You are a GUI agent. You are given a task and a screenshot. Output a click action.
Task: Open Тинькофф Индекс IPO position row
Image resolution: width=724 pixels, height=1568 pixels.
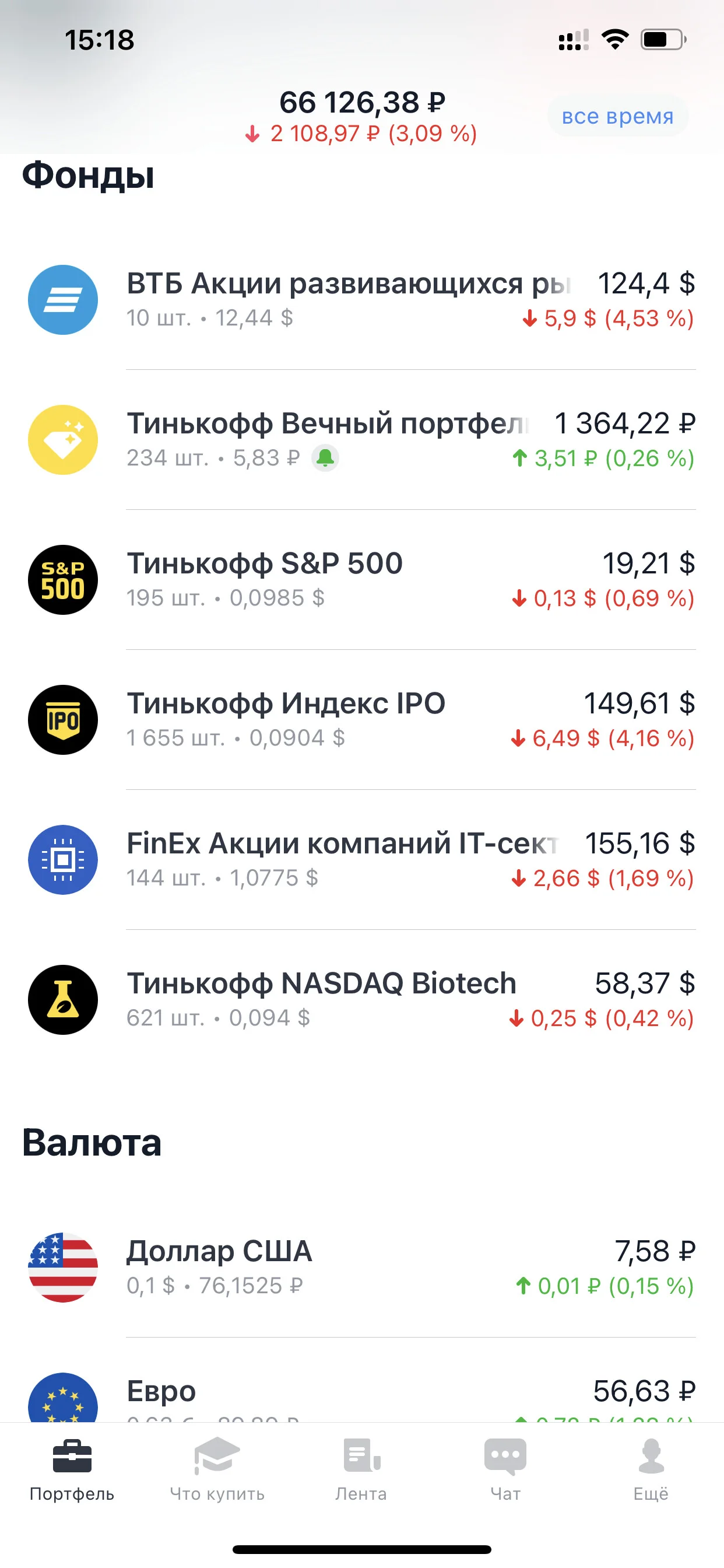(362, 719)
